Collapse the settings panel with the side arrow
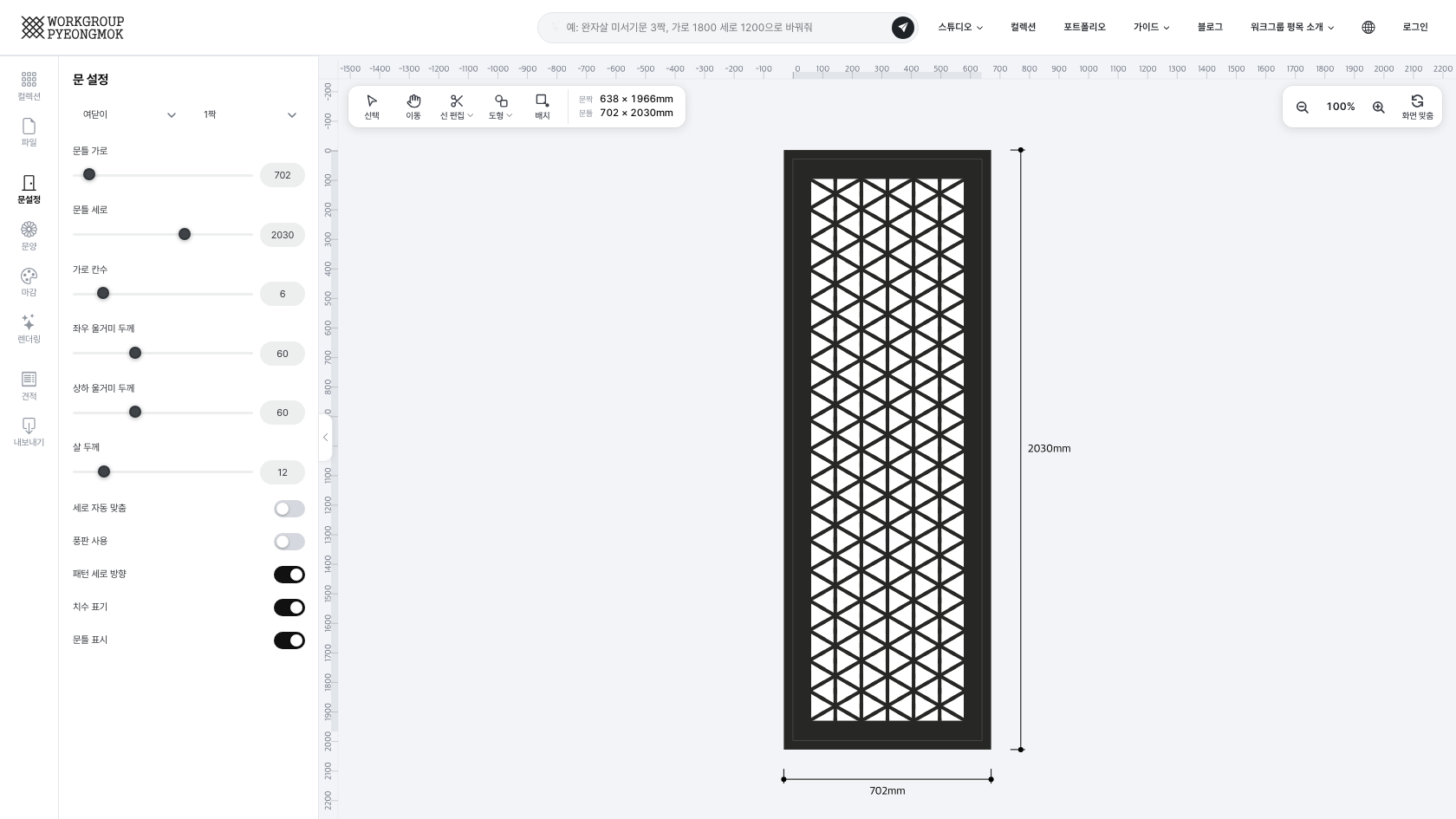The width and height of the screenshot is (1456, 819). (x=326, y=438)
